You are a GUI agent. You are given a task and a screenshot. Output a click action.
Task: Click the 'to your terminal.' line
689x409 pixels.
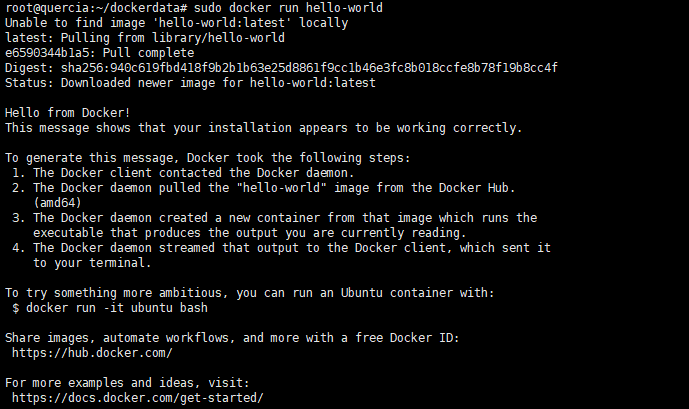click(x=92, y=263)
